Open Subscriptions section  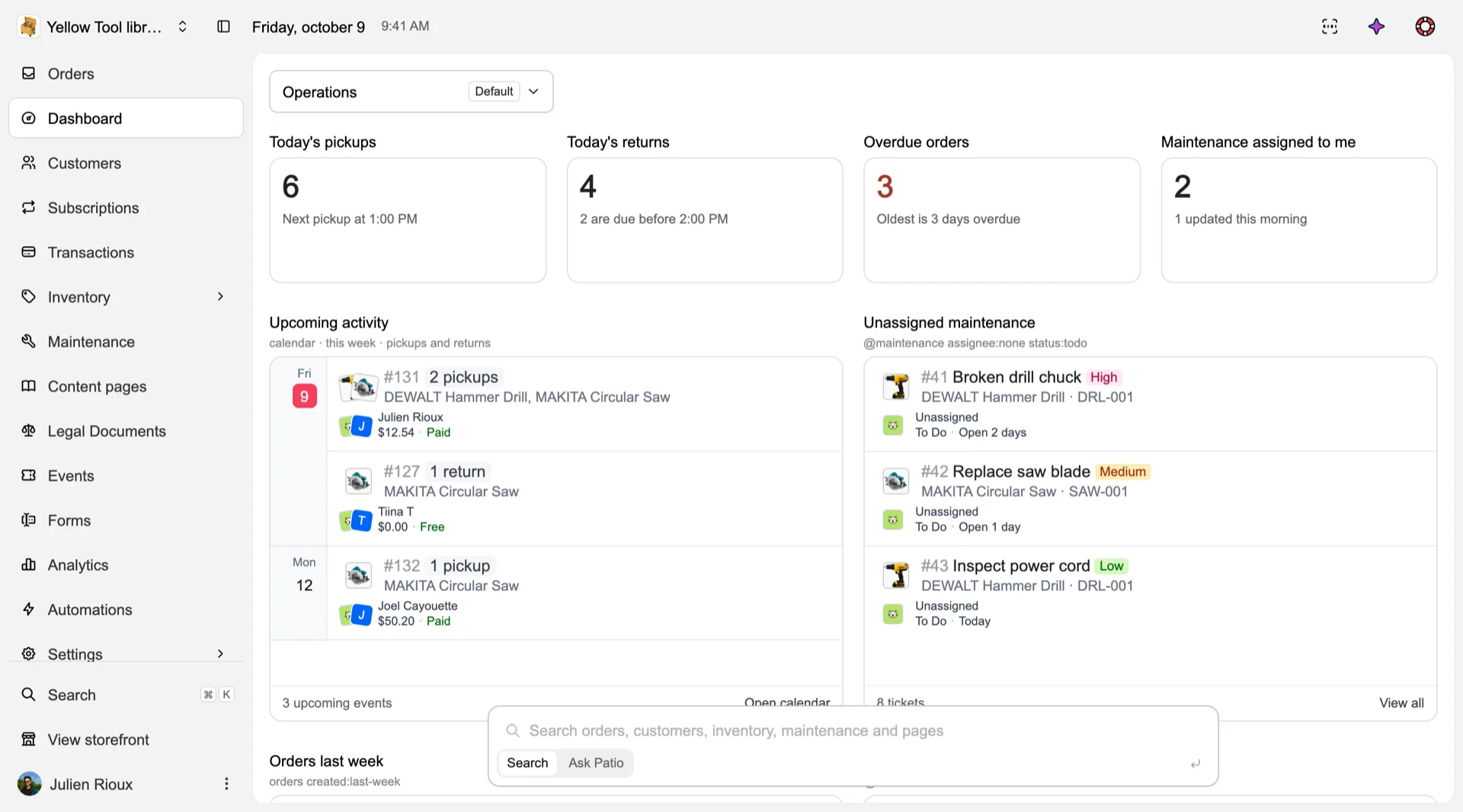[126, 208]
